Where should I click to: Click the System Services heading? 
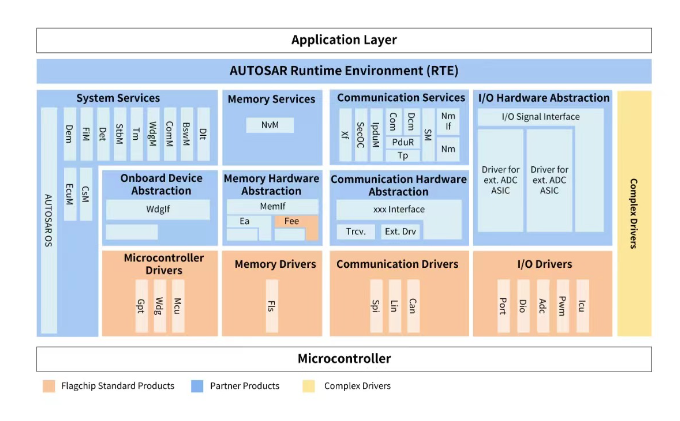click(118, 98)
